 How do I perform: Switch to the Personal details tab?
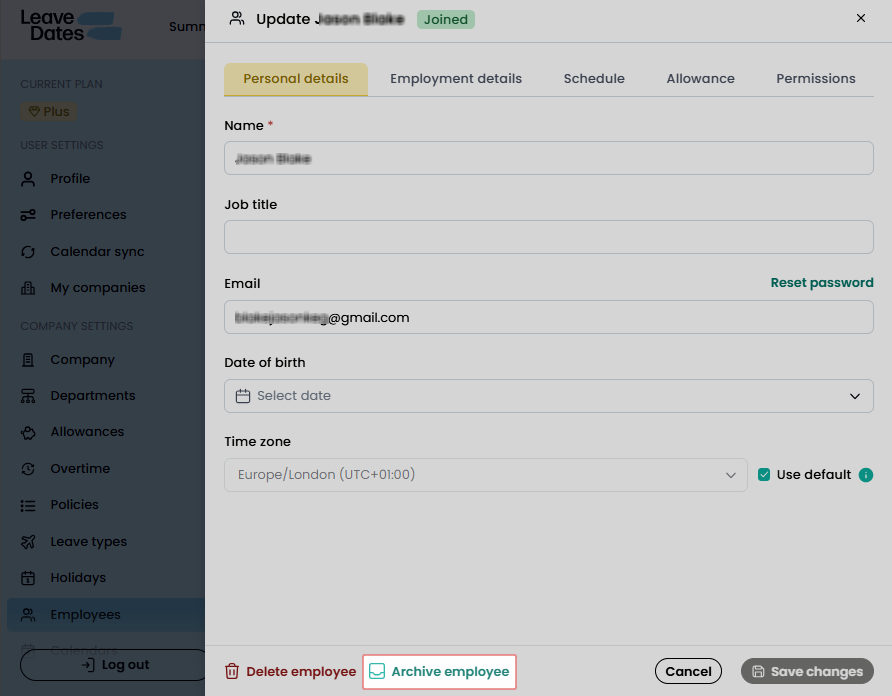click(296, 79)
